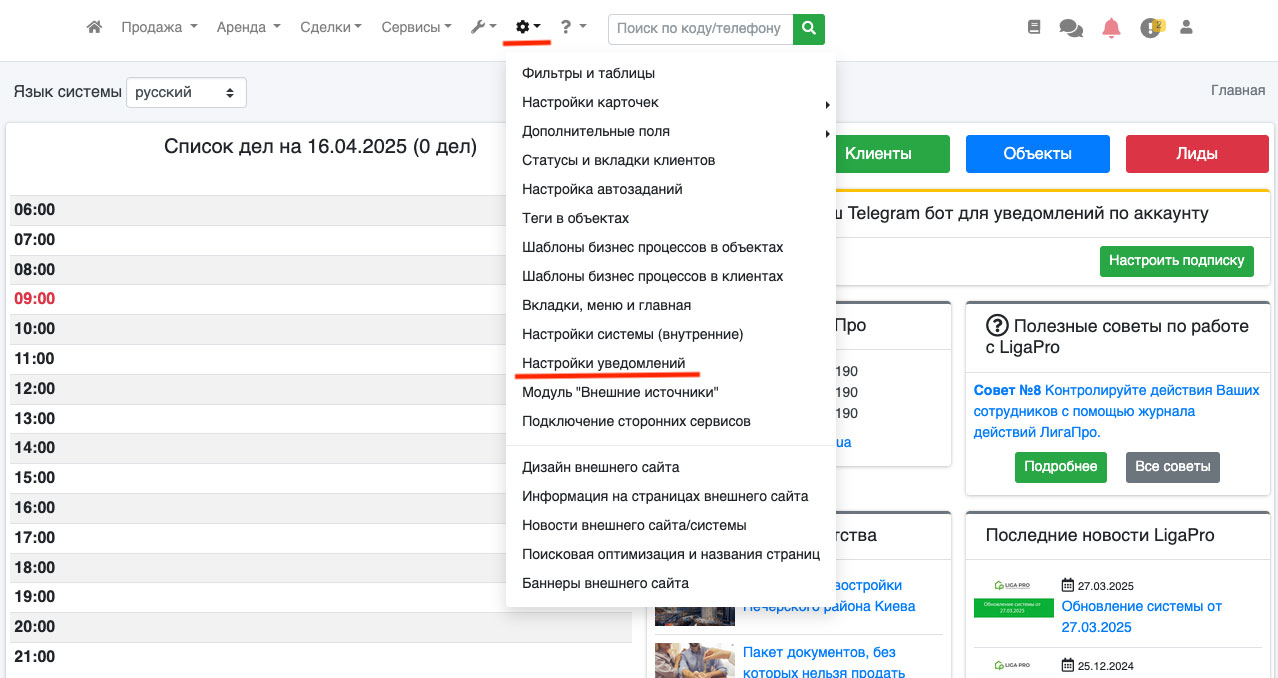Click the search by code/phone field
The height and width of the screenshot is (678, 1278).
699,29
